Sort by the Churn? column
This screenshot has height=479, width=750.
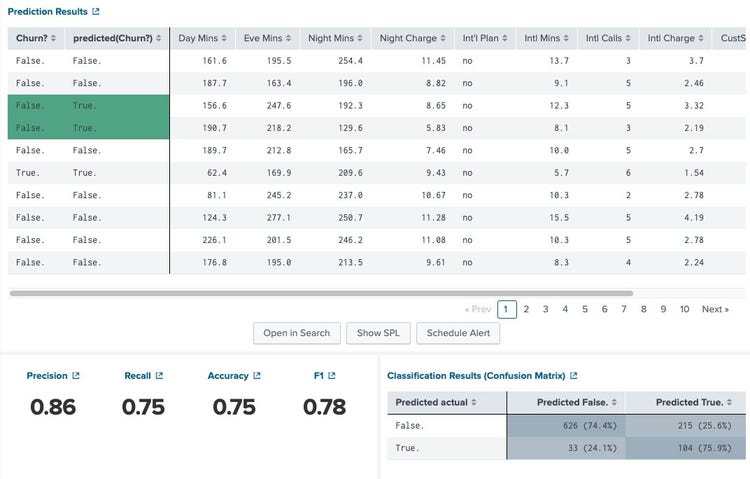[36, 39]
